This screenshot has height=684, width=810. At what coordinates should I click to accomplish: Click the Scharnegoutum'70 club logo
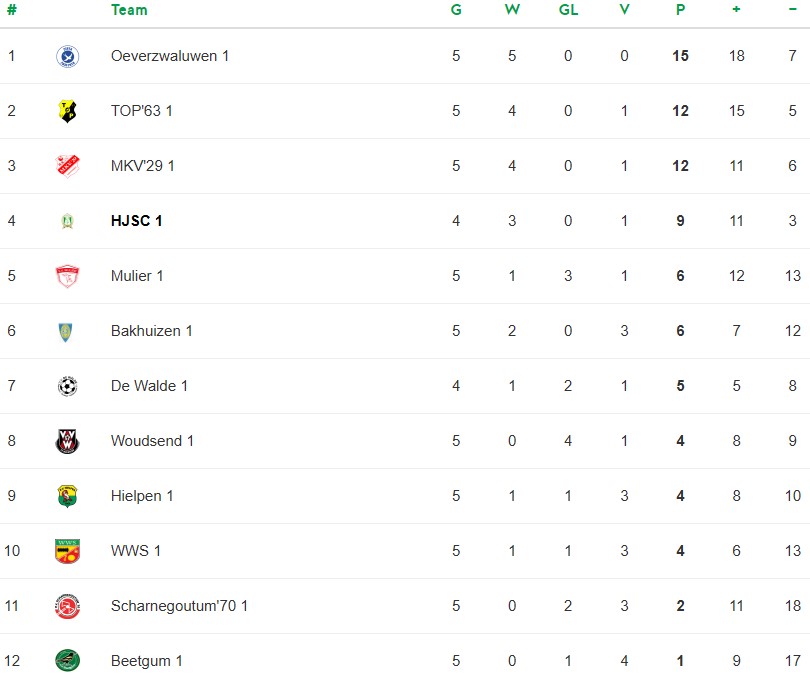click(67, 606)
